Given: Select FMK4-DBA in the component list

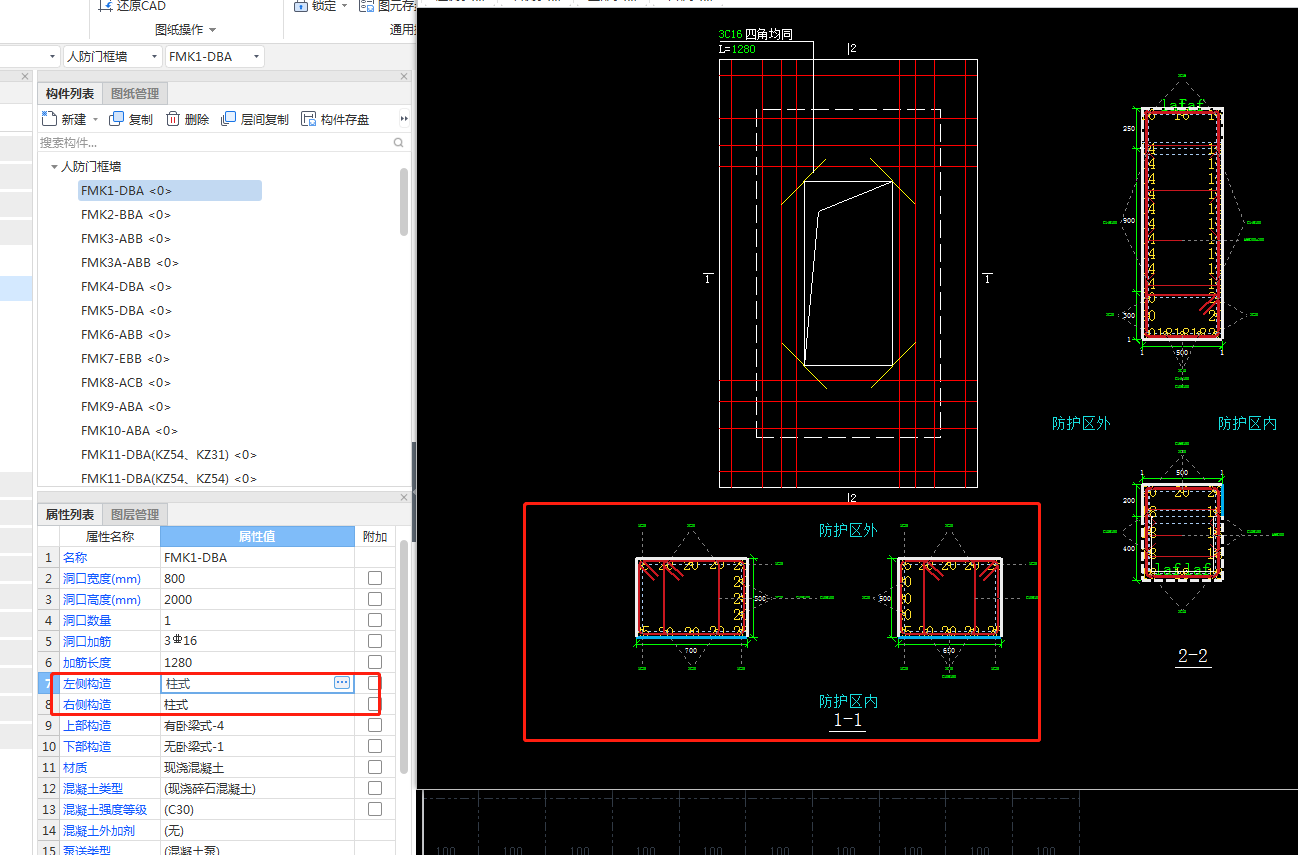Looking at the screenshot, I should coord(126,287).
